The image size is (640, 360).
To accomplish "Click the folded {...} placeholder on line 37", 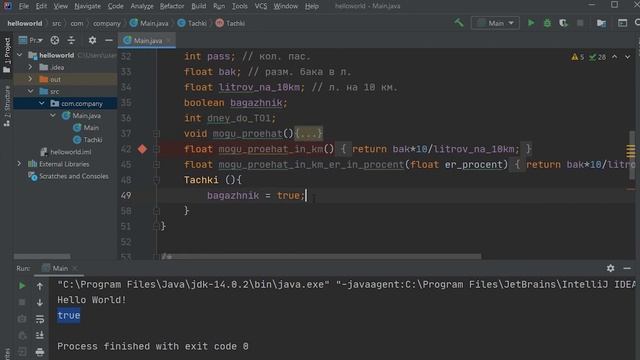I will click(309, 133).
